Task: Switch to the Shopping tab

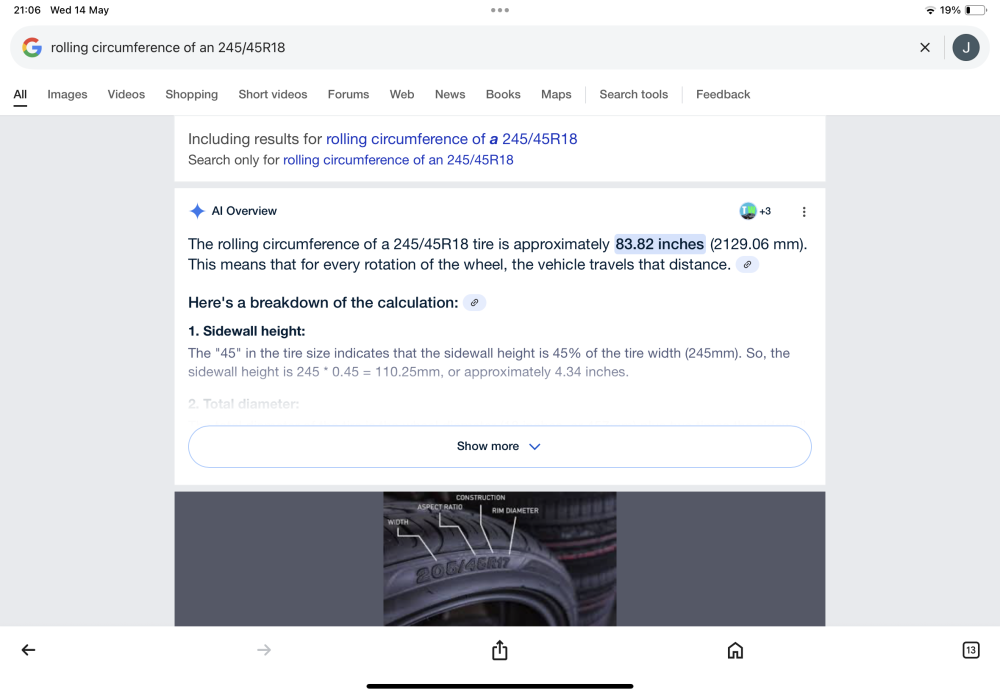Action: (x=191, y=94)
